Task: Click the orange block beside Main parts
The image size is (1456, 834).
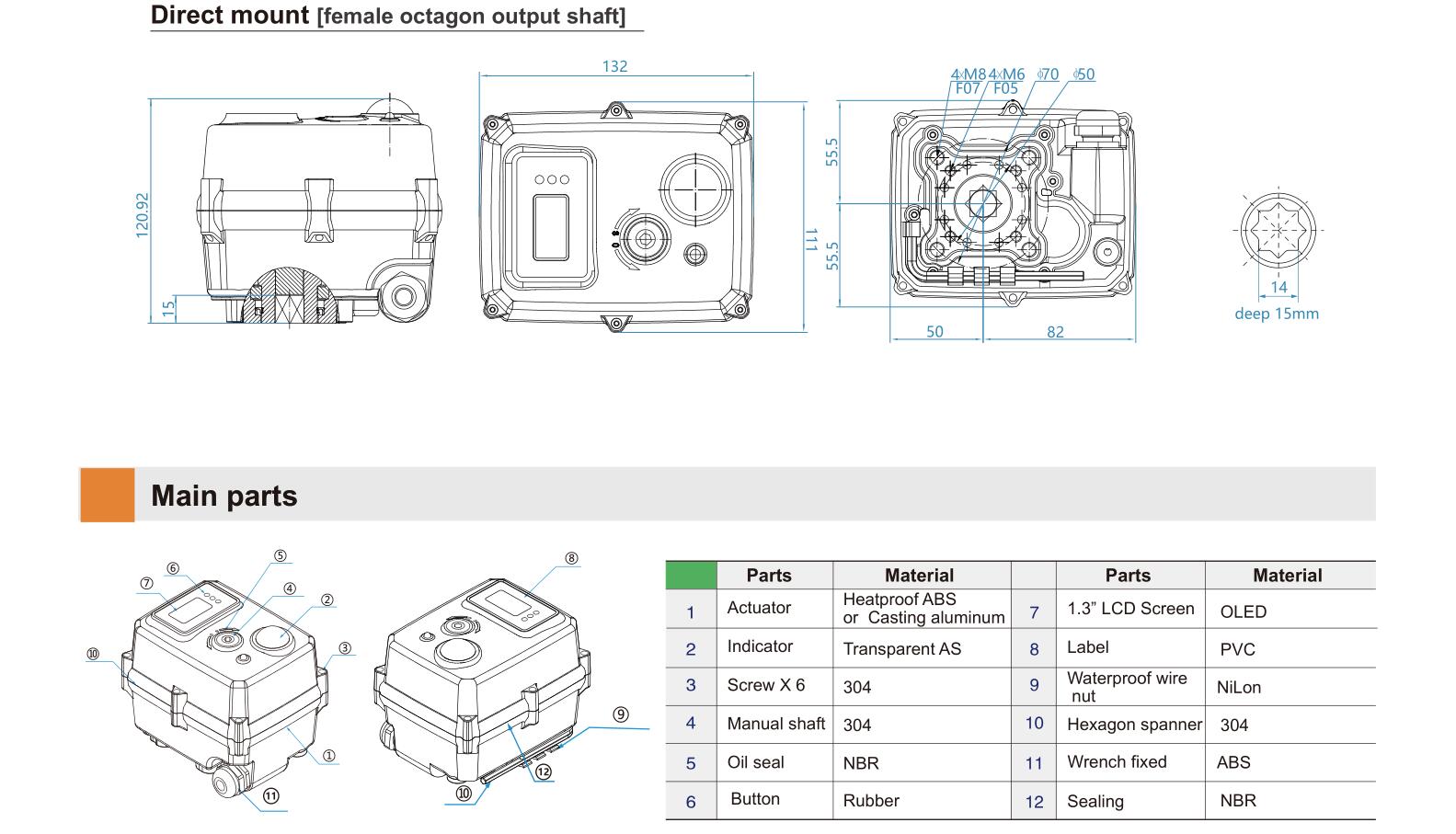Action: coord(107,495)
